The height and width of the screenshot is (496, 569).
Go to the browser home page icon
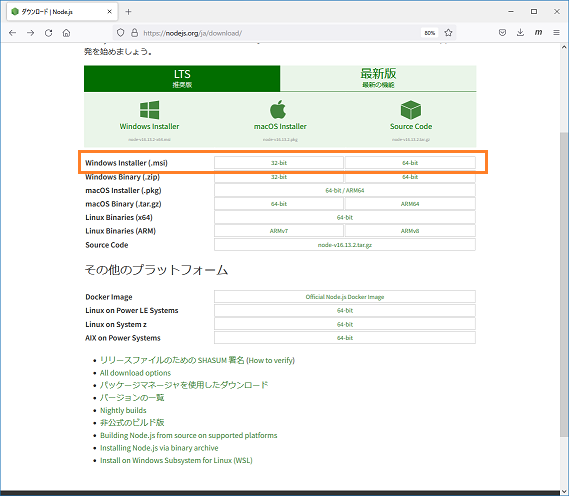point(66,33)
